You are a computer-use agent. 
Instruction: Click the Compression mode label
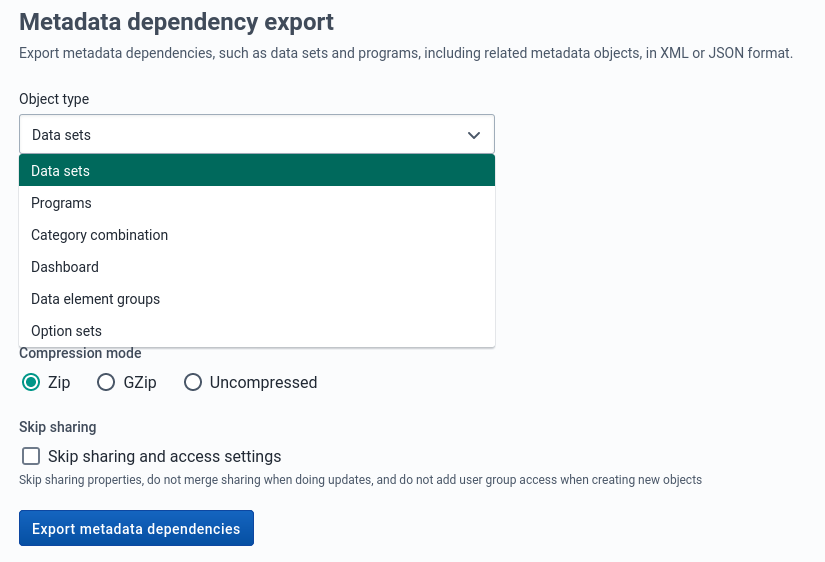tap(80, 353)
